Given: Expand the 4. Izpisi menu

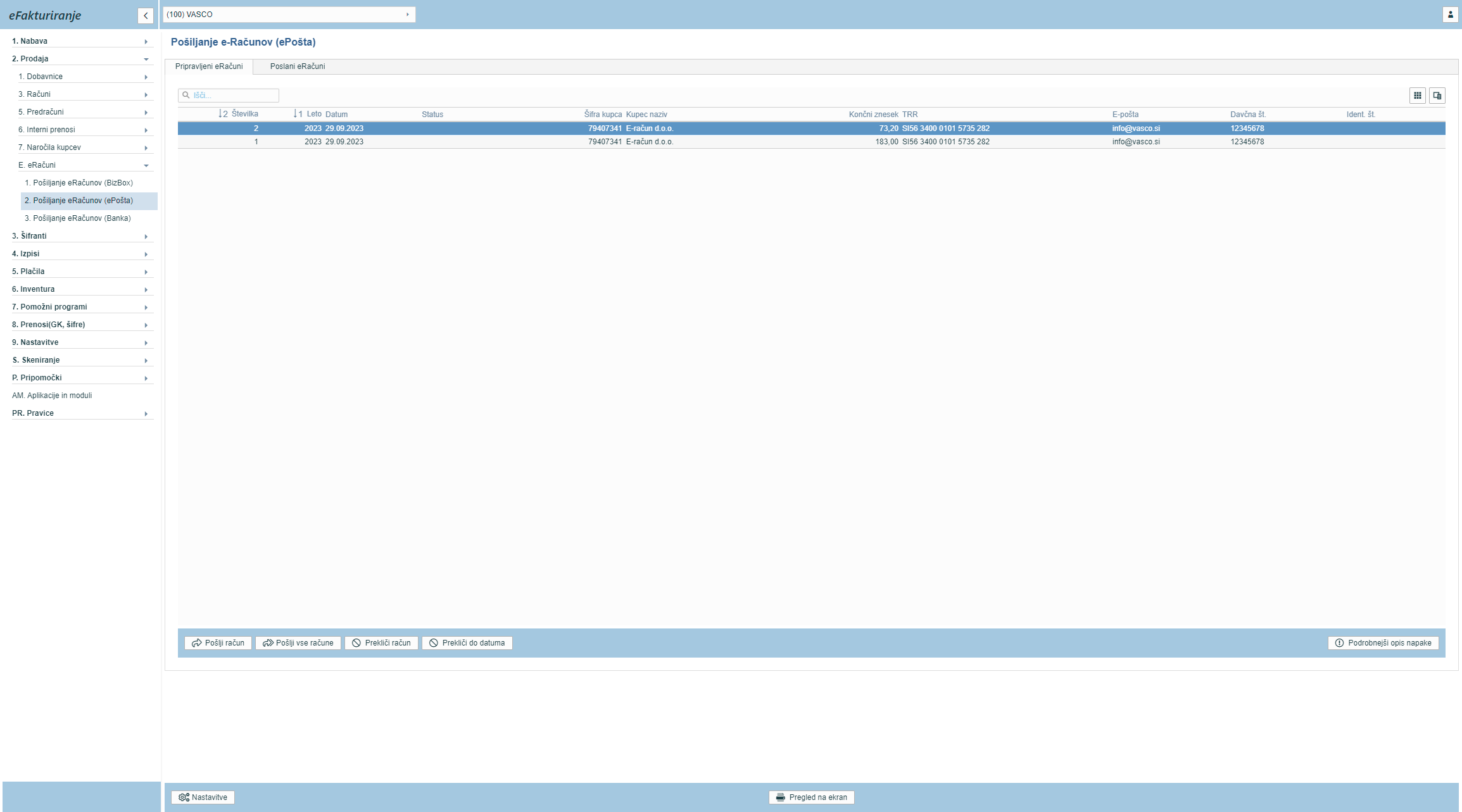Looking at the screenshot, I should pyautogui.click(x=82, y=254).
